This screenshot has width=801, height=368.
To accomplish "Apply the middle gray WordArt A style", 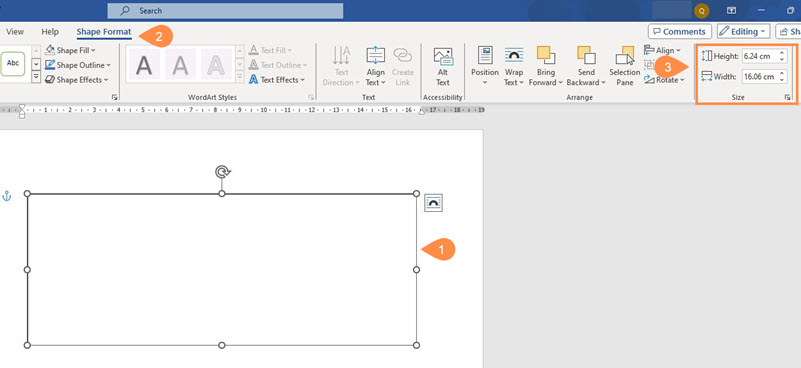I will coord(180,64).
